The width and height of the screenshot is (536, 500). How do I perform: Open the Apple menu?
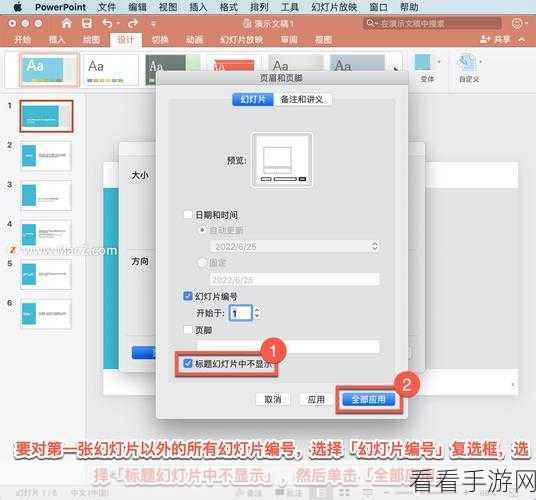[17, 6]
